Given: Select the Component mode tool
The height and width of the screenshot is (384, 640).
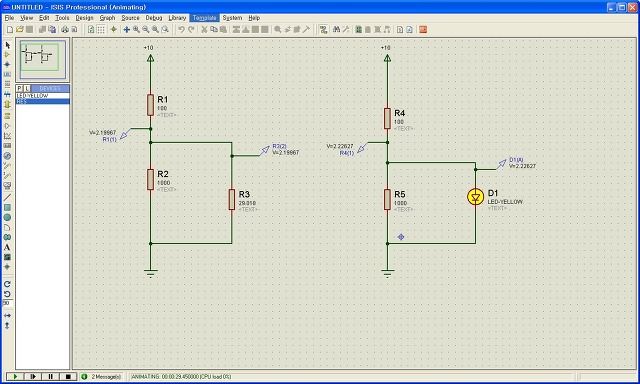Looking at the screenshot, I should point(7,55).
